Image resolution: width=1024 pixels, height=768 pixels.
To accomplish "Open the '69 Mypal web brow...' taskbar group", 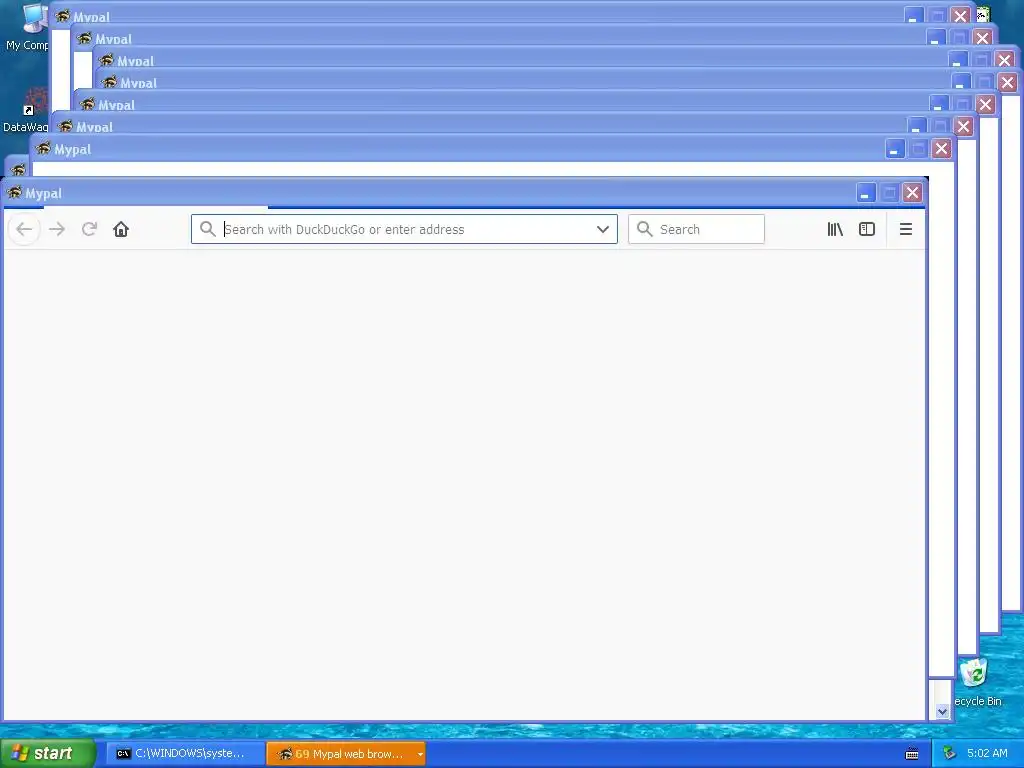I will pos(345,754).
